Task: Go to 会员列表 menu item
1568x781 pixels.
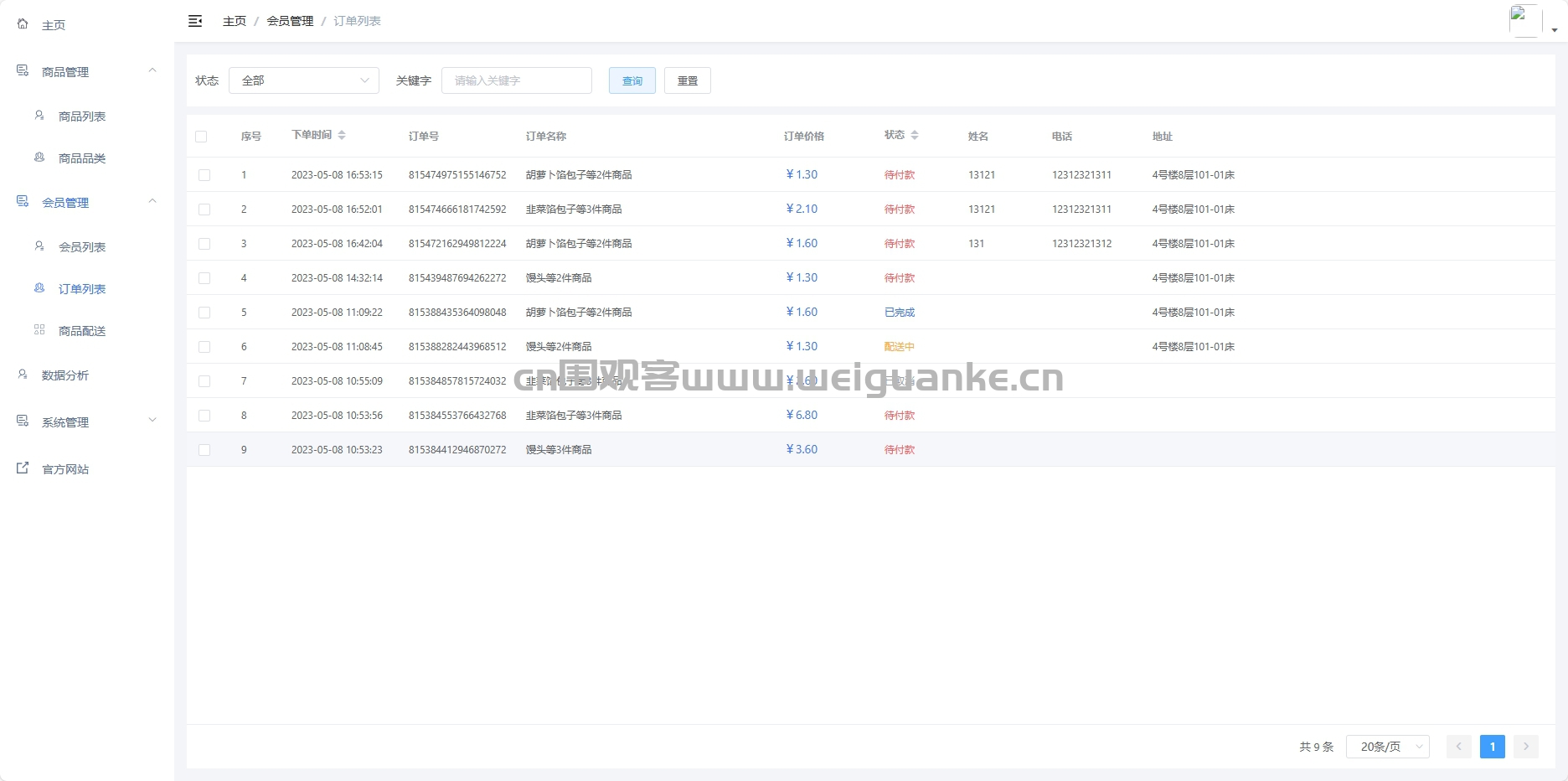Action: click(x=82, y=247)
